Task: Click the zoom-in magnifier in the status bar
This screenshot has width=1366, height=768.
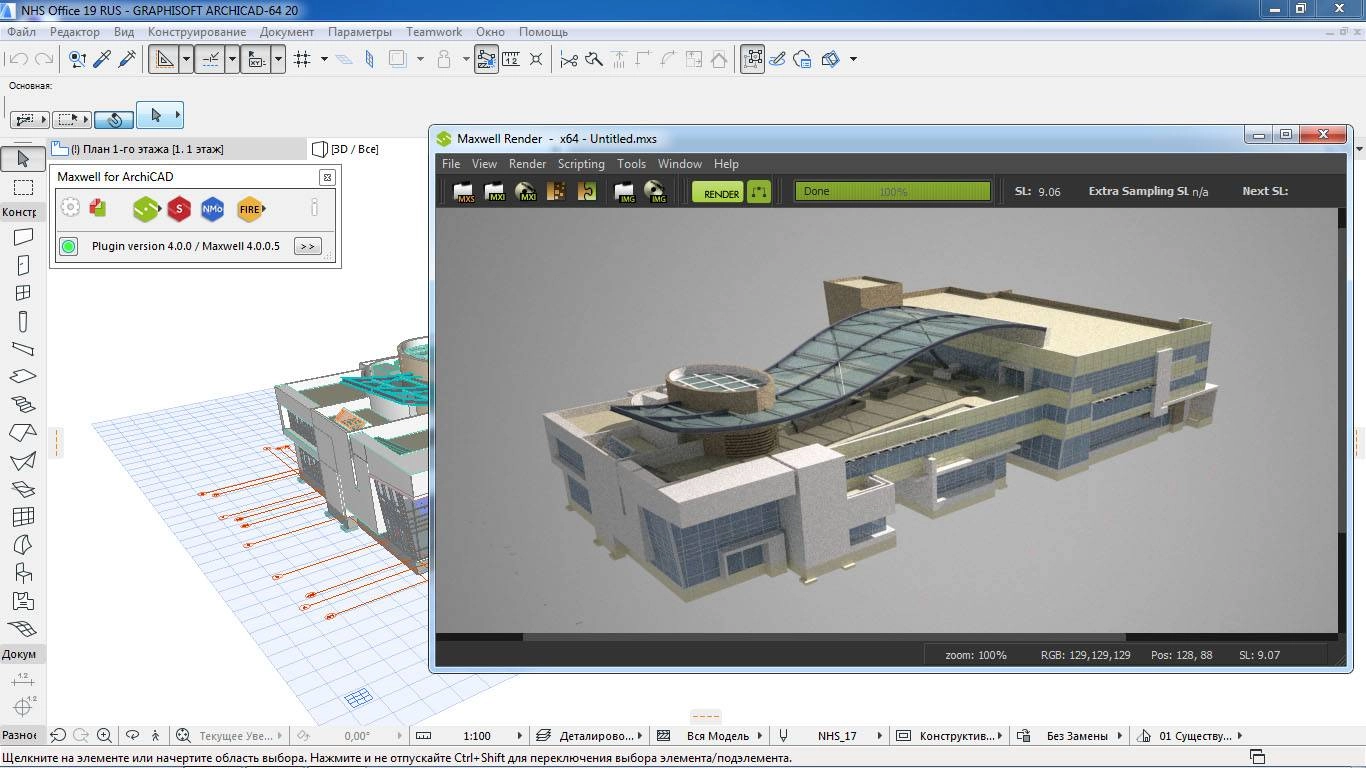Action: [104, 735]
